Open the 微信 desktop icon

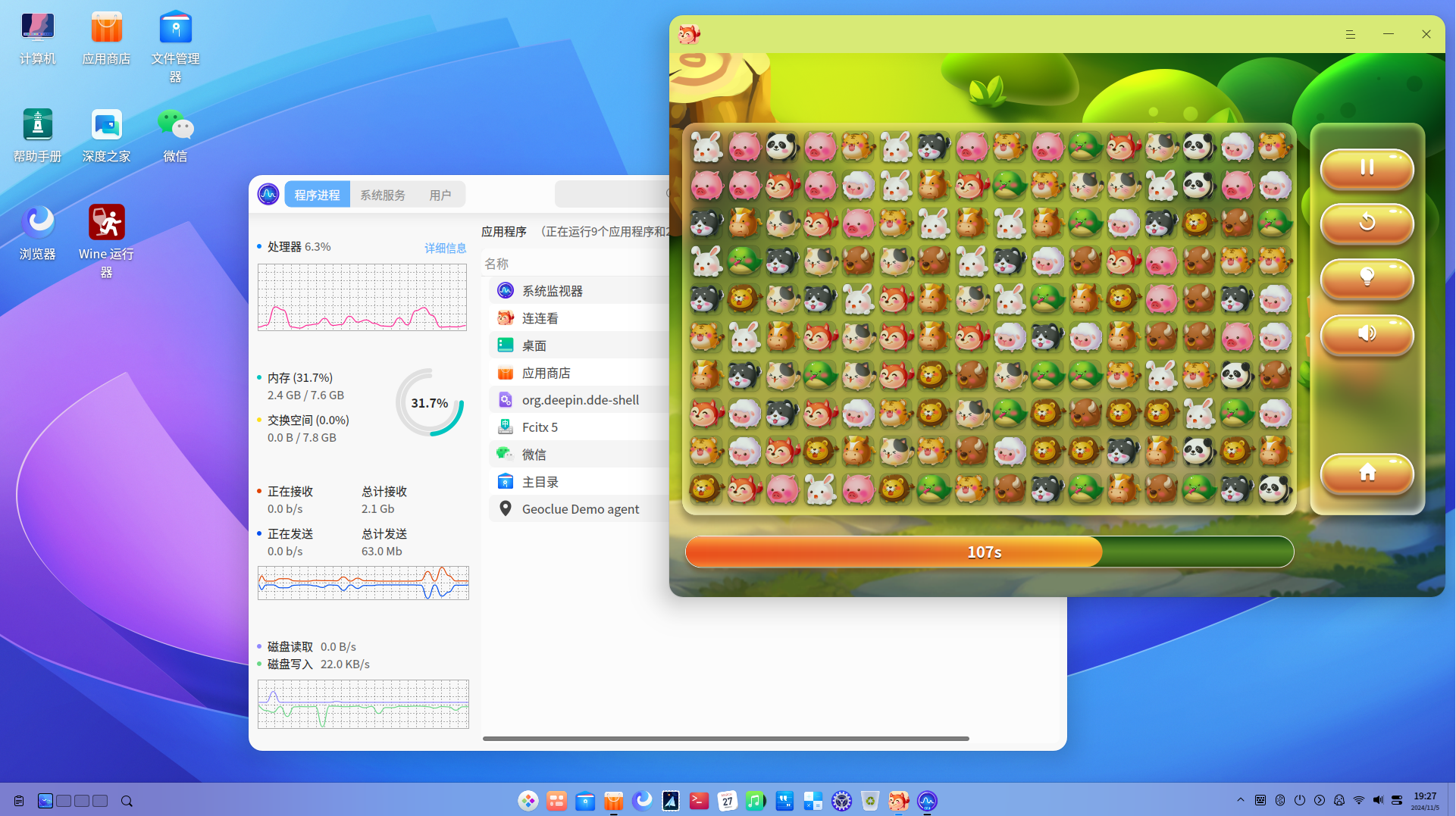click(x=175, y=136)
